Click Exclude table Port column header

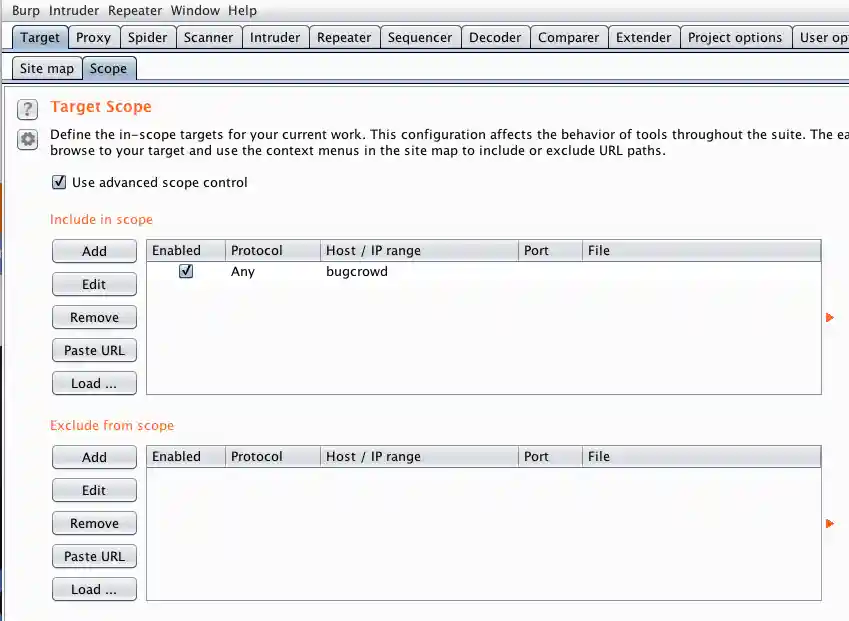tap(550, 457)
